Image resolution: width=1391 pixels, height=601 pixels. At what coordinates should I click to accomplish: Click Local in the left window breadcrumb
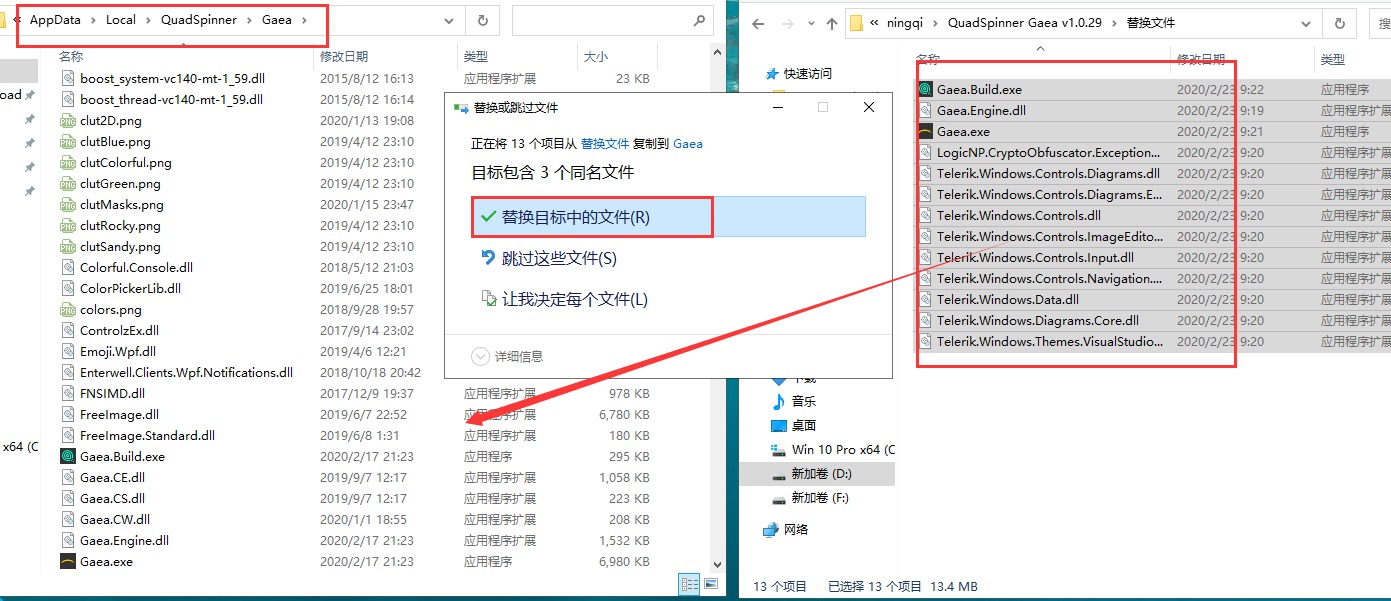coord(121,19)
